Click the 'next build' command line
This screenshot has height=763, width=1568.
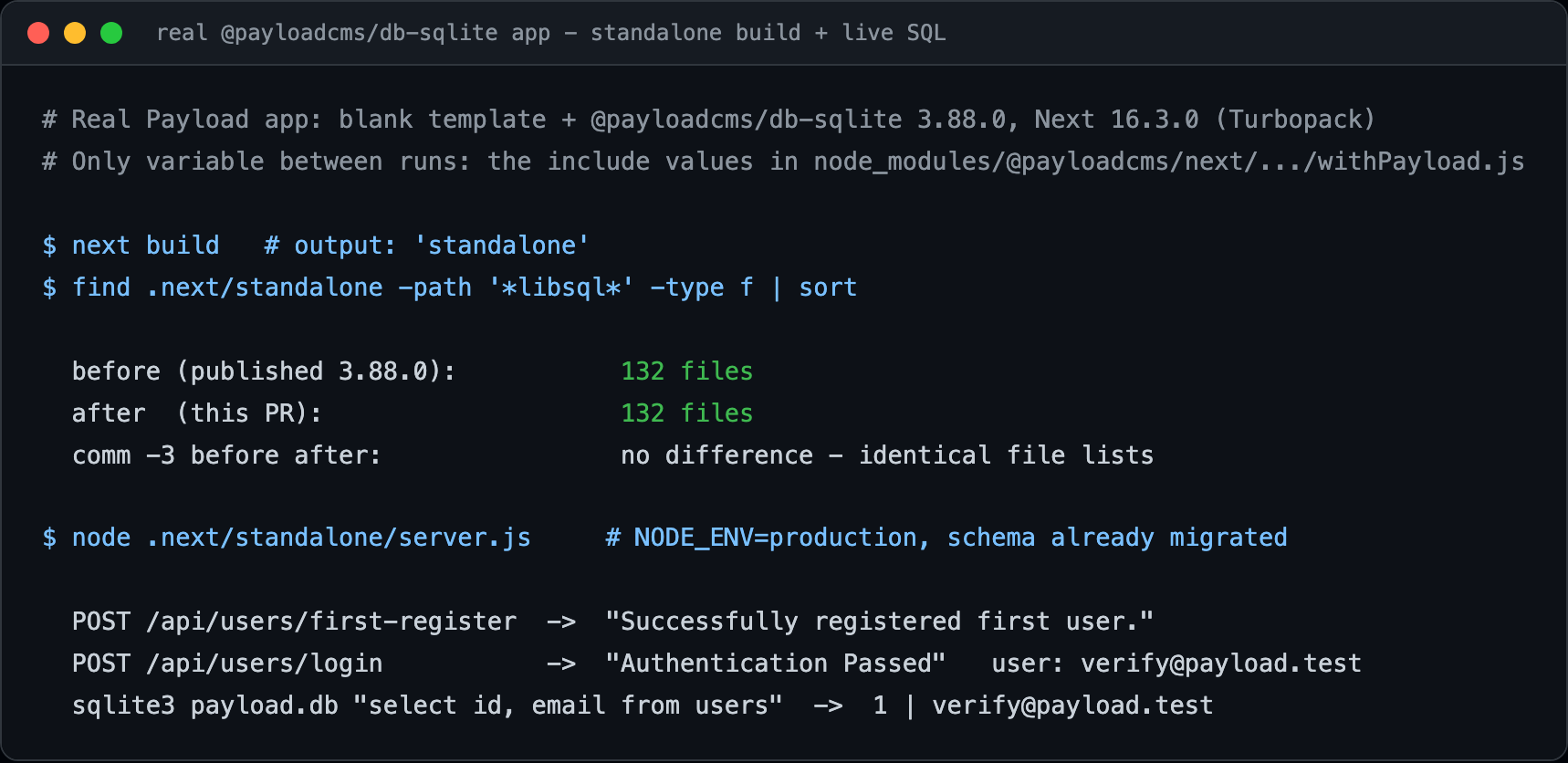[x=316, y=246]
